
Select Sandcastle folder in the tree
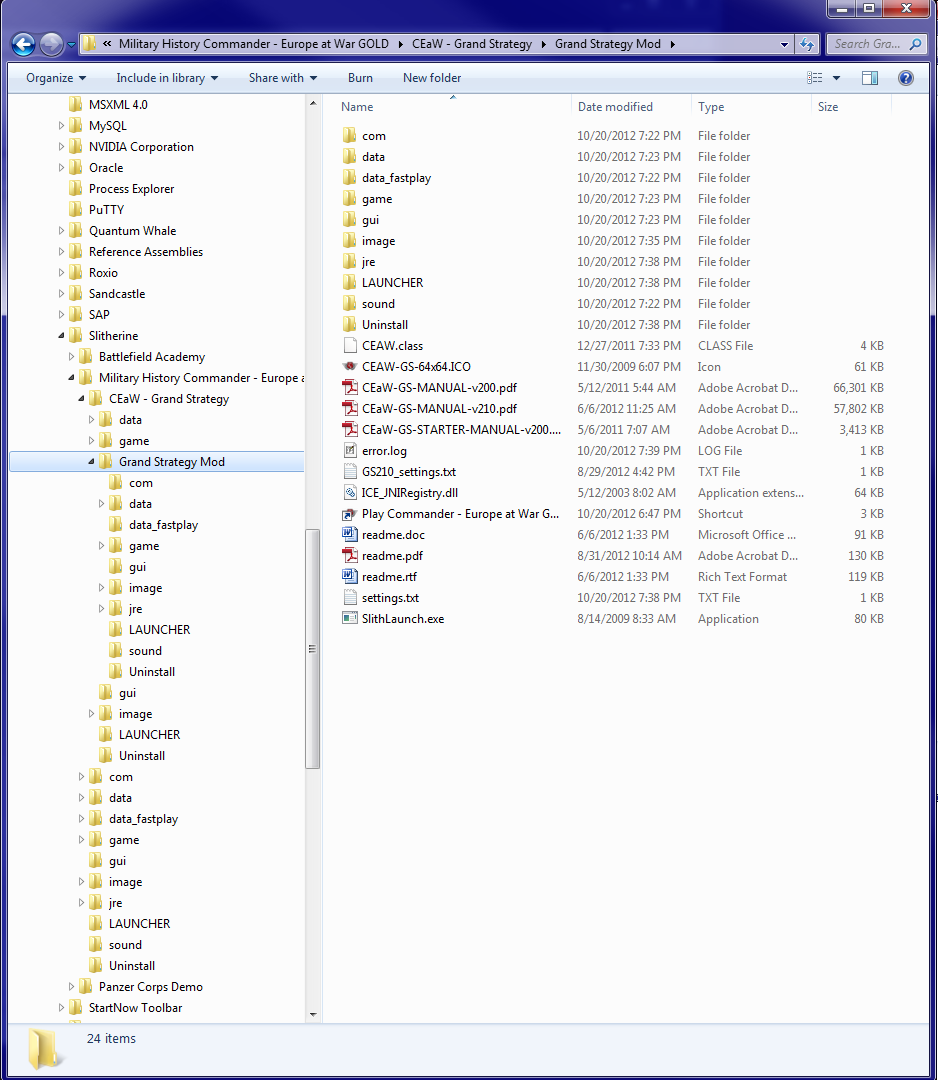pos(116,293)
